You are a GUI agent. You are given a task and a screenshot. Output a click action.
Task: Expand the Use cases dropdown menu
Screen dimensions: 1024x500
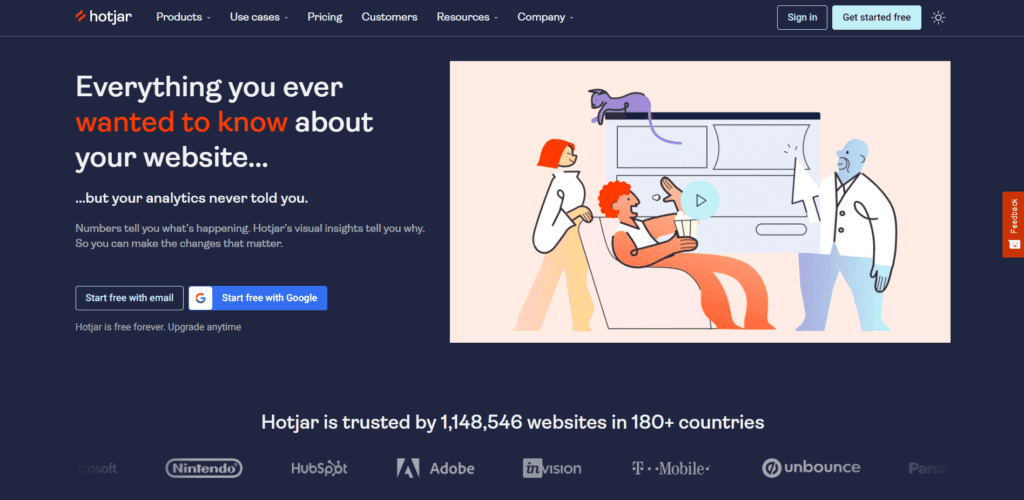coord(259,18)
